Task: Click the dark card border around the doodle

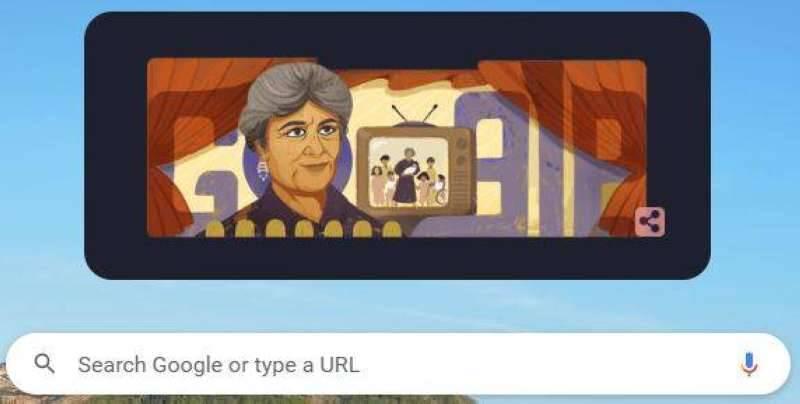Action: coord(397,258)
